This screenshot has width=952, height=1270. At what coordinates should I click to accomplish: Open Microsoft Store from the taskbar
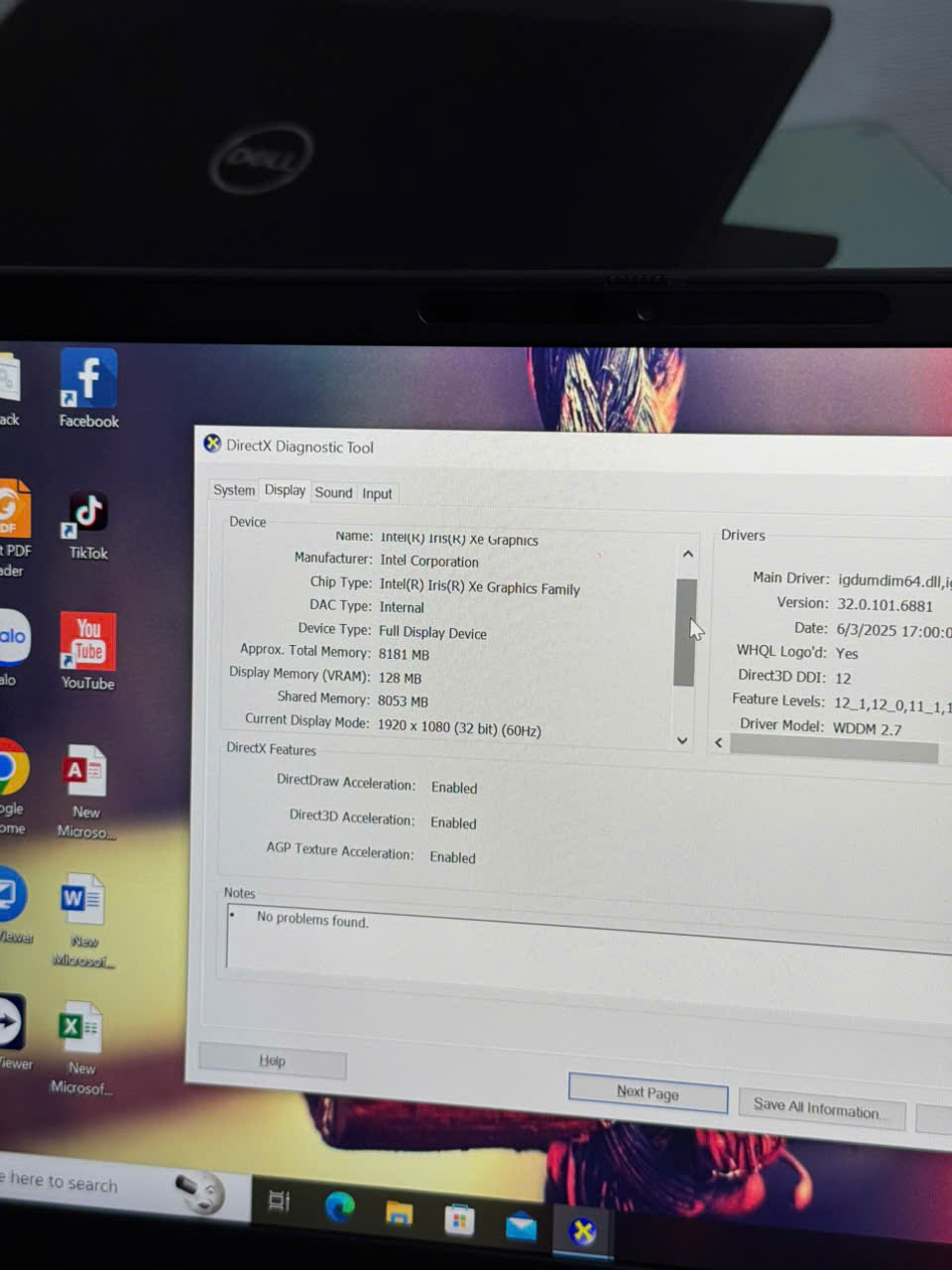459,1219
